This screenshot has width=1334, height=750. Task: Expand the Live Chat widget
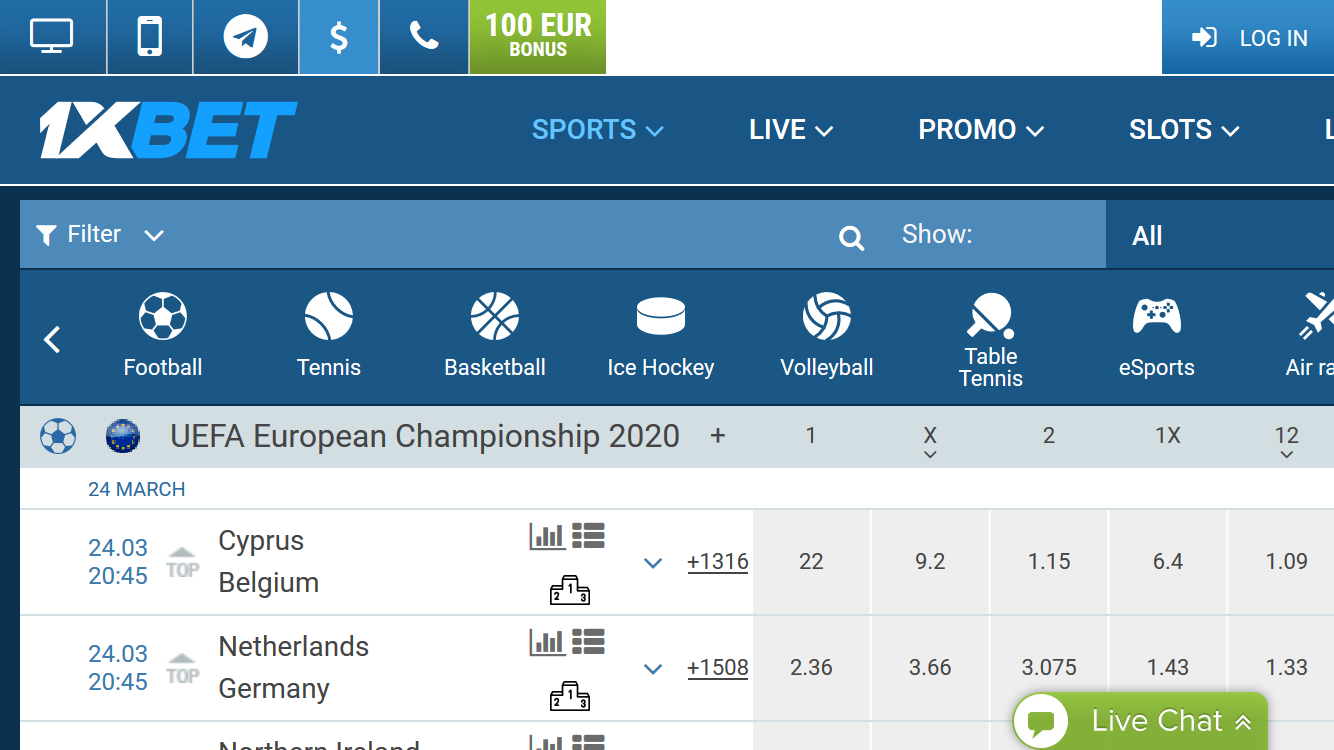click(1140, 721)
